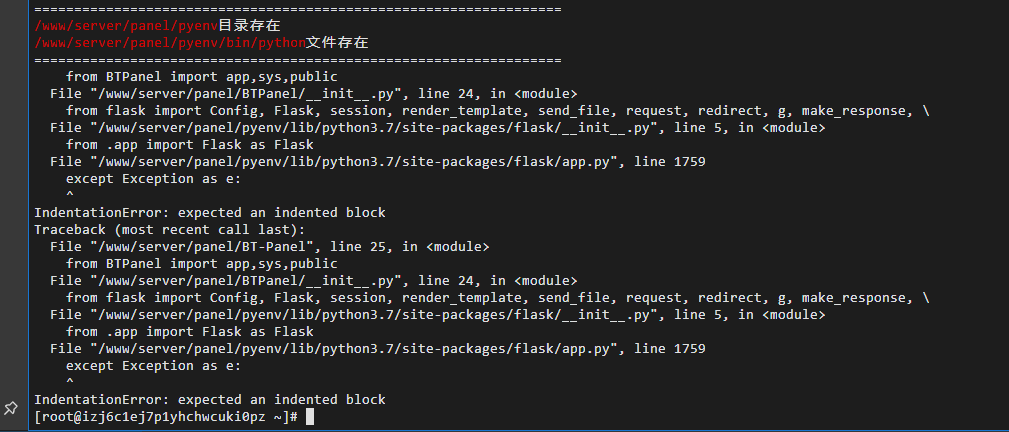The image size is (1009, 432).
Task: Click the first IndentationError line above Traceback
Action: tap(209, 212)
